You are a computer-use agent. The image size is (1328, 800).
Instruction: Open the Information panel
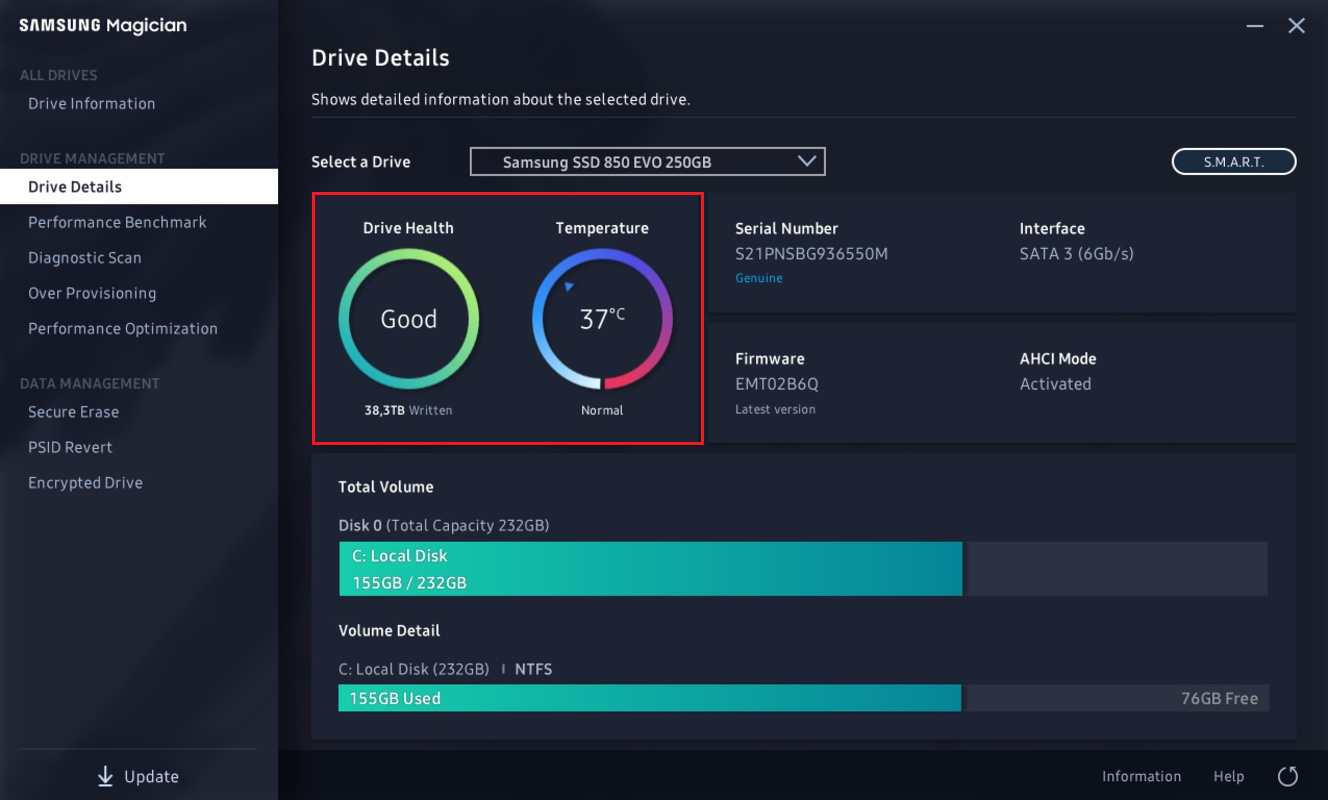1141,776
